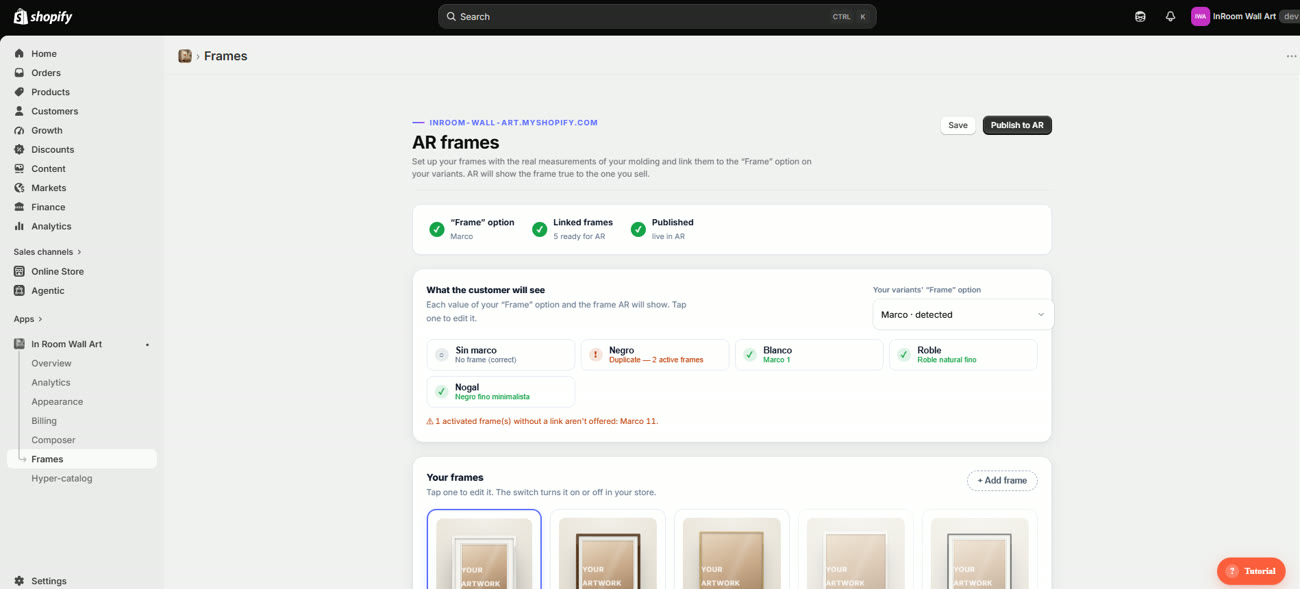Open the Sidekick icon in top bar

coord(1140,16)
